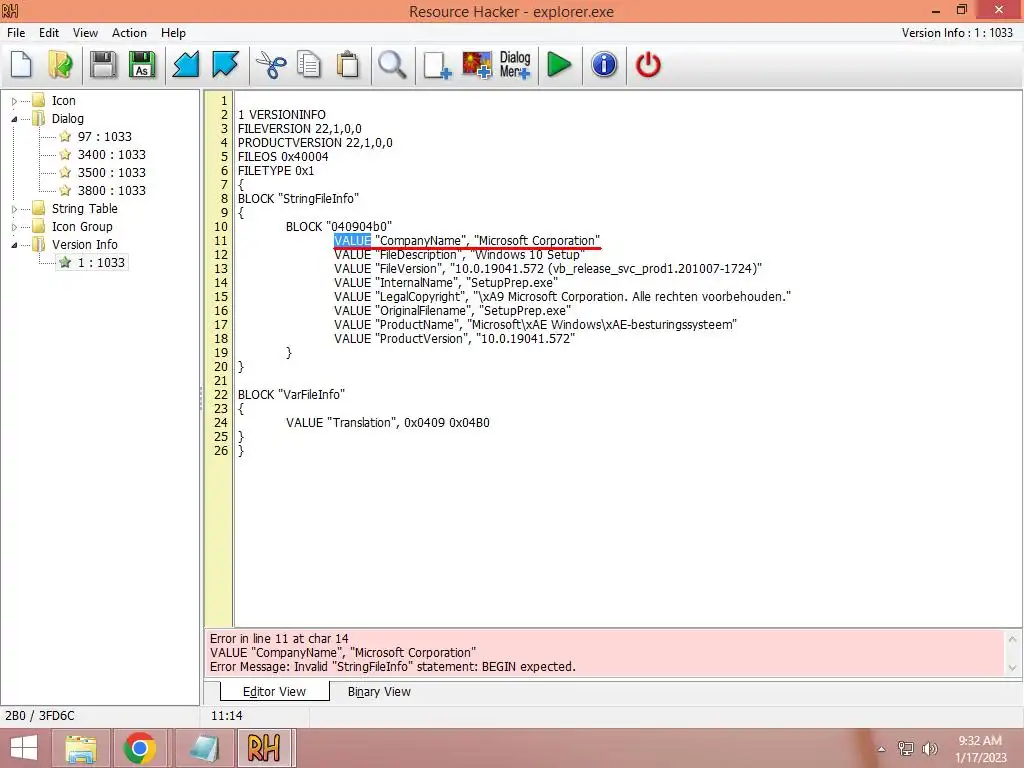This screenshot has width=1024, height=768.
Task: Open the Windows Start button
Action: 24,748
